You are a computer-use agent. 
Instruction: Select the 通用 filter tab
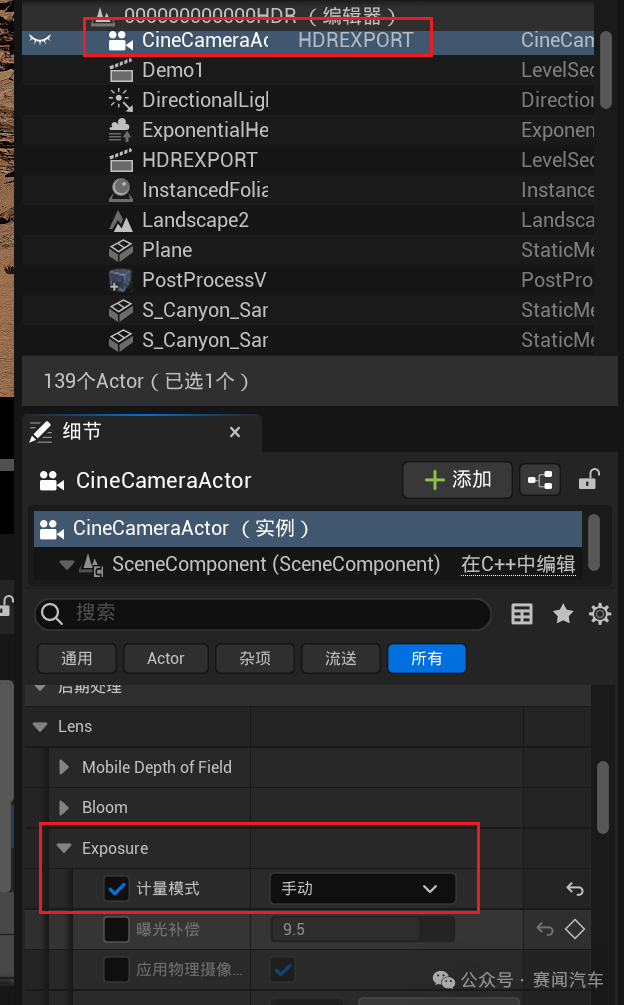point(76,658)
